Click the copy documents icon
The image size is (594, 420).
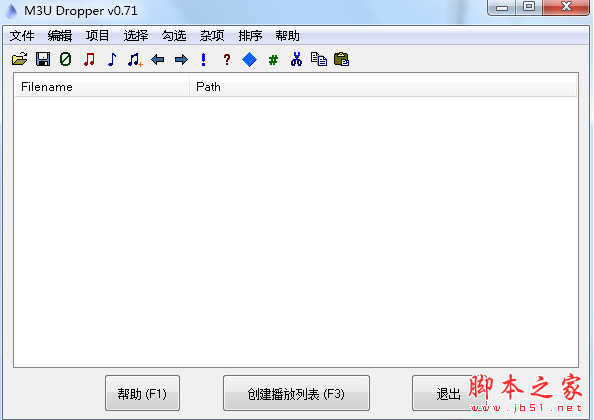319,59
